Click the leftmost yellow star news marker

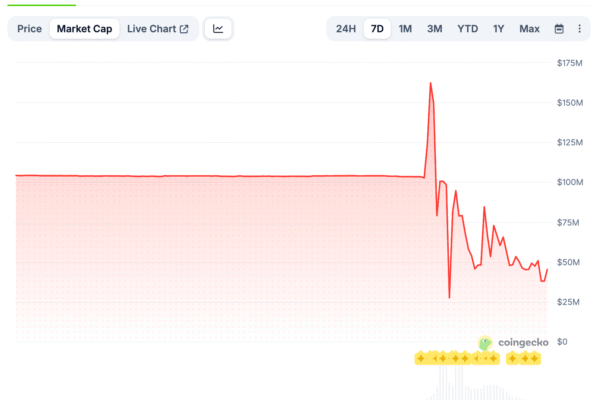coord(421,358)
